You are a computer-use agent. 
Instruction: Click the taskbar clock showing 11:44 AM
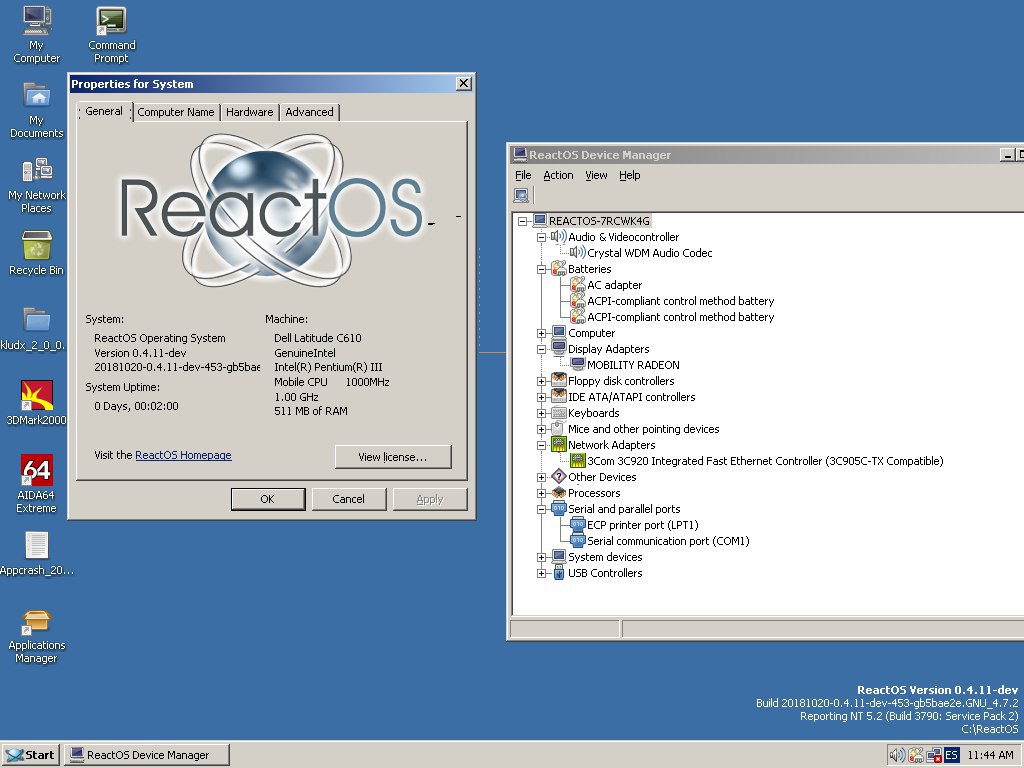(990, 755)
